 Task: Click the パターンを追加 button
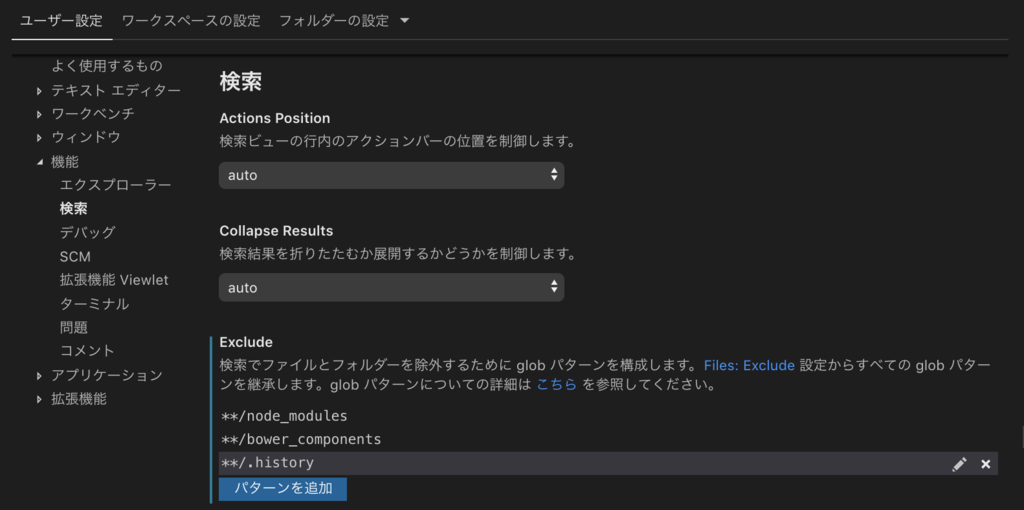(x=283, y=488)
